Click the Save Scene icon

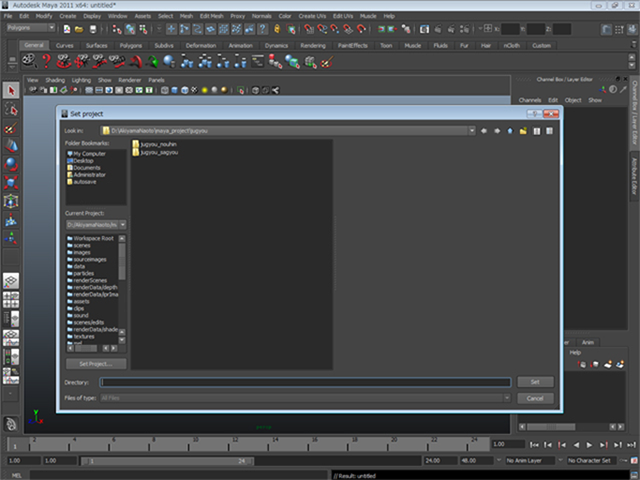(x=93, y=29)
